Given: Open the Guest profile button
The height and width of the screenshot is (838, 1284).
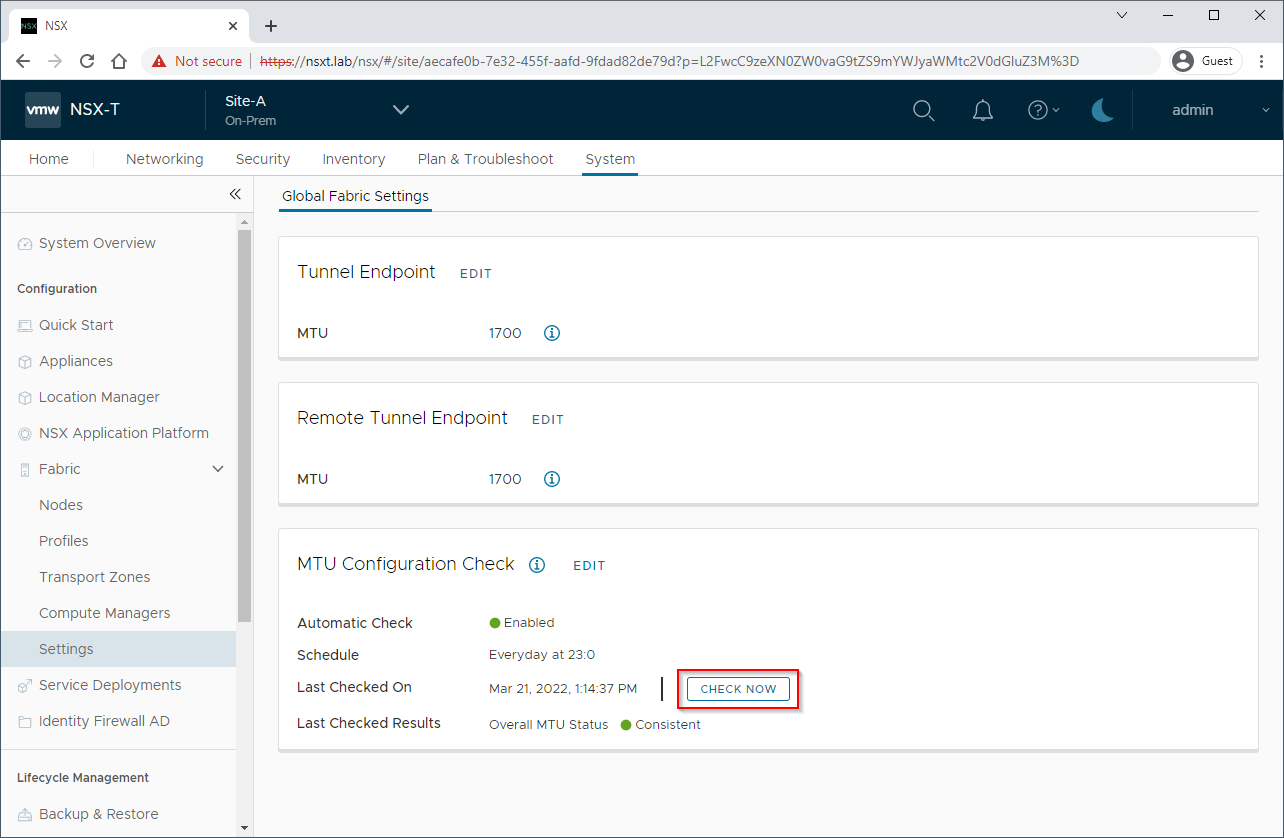Looking at the screenshot, I should (1206, 61).
